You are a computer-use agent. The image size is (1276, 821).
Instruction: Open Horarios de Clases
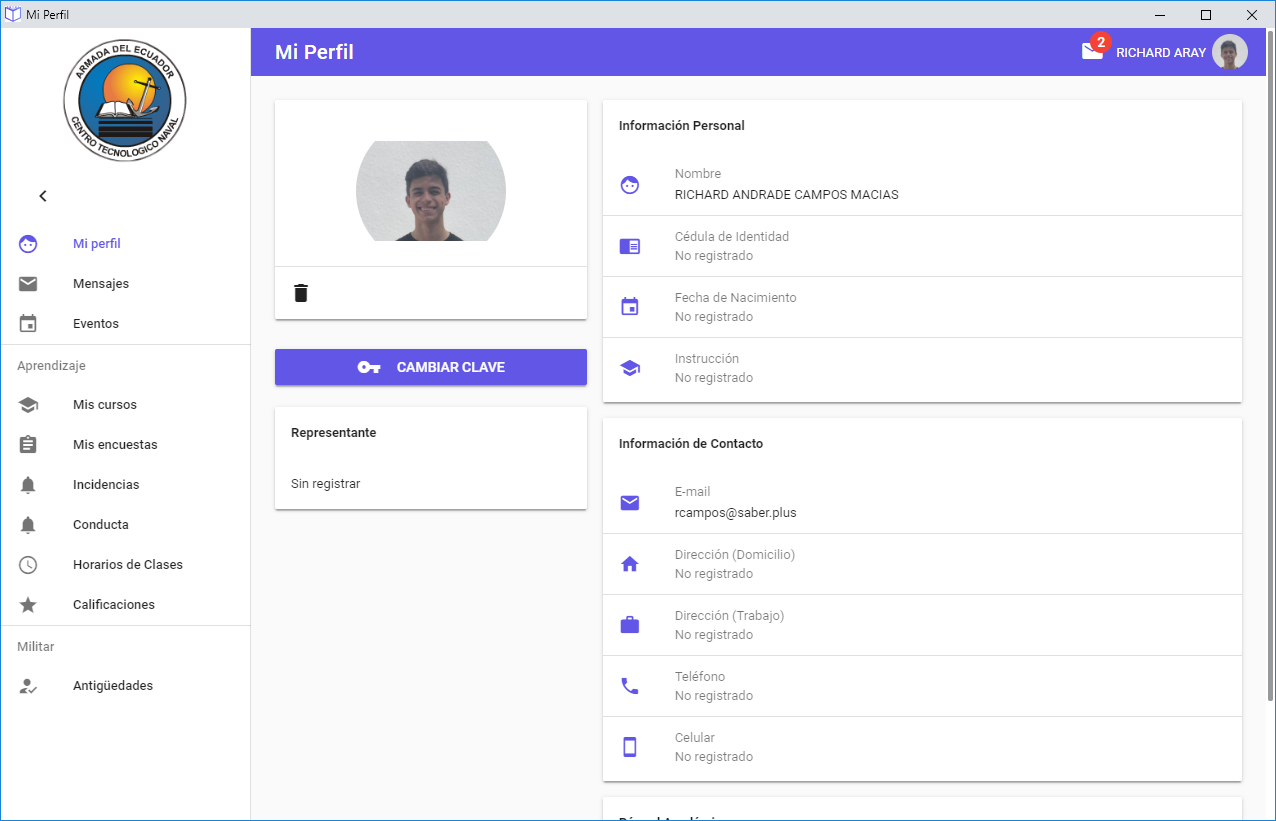pyautogui.click(x=128, y=565)
